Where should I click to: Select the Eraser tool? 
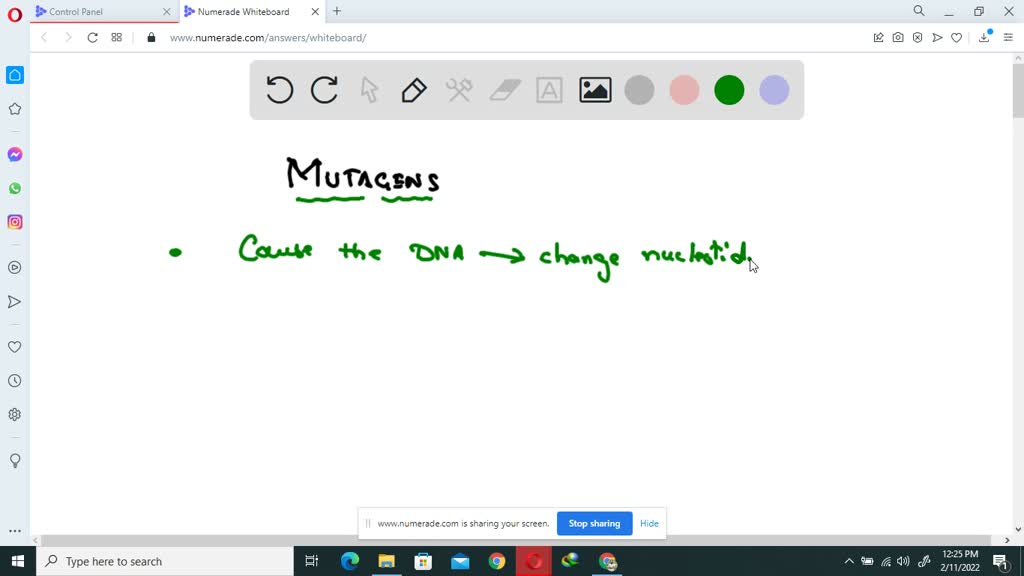[x=504, y=90]
